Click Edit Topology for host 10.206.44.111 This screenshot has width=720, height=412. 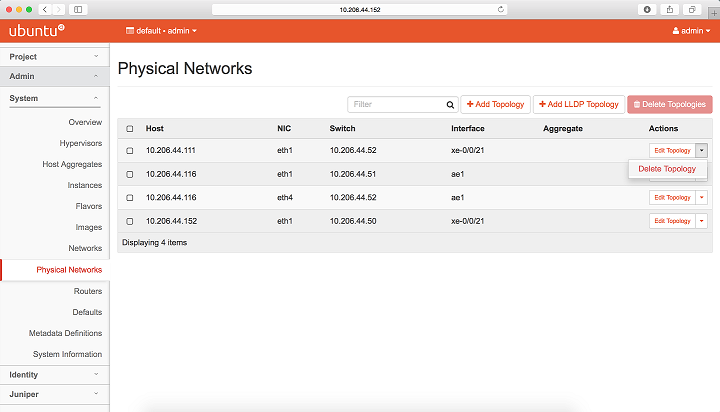[672, 151]
